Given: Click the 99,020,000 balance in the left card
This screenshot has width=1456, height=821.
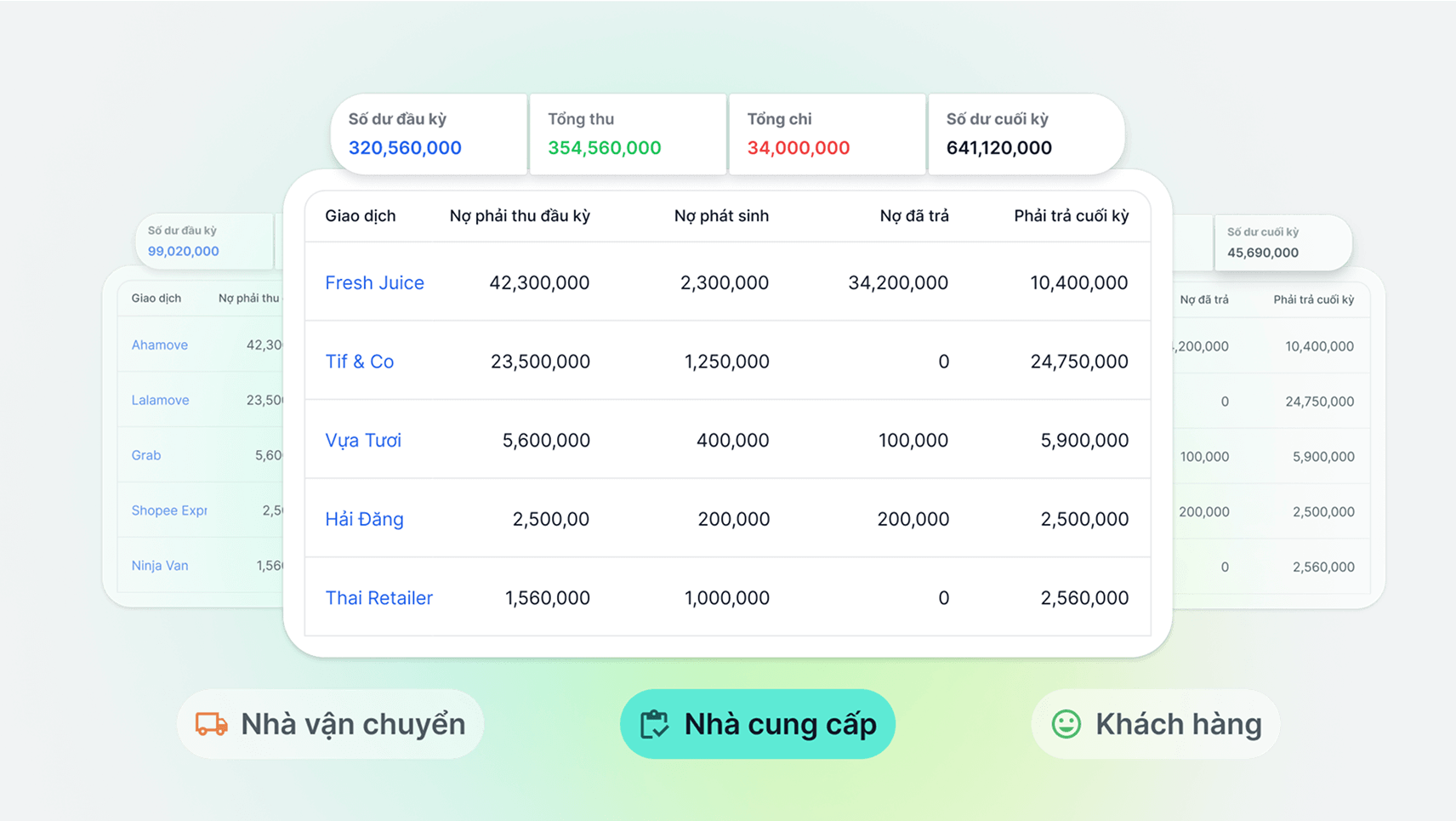Looking at the screenshot, I should [x=184, y=251].
